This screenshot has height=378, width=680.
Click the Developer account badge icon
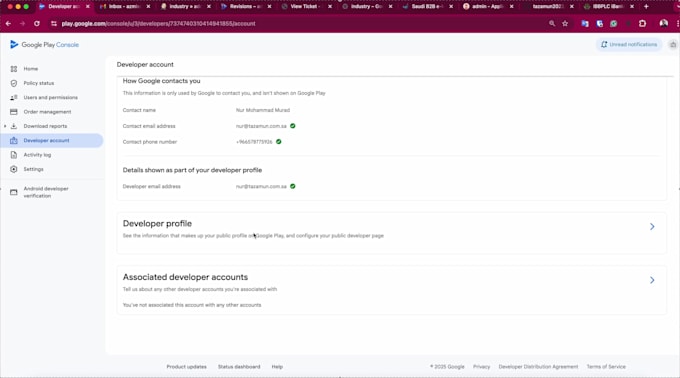point(14,140)
